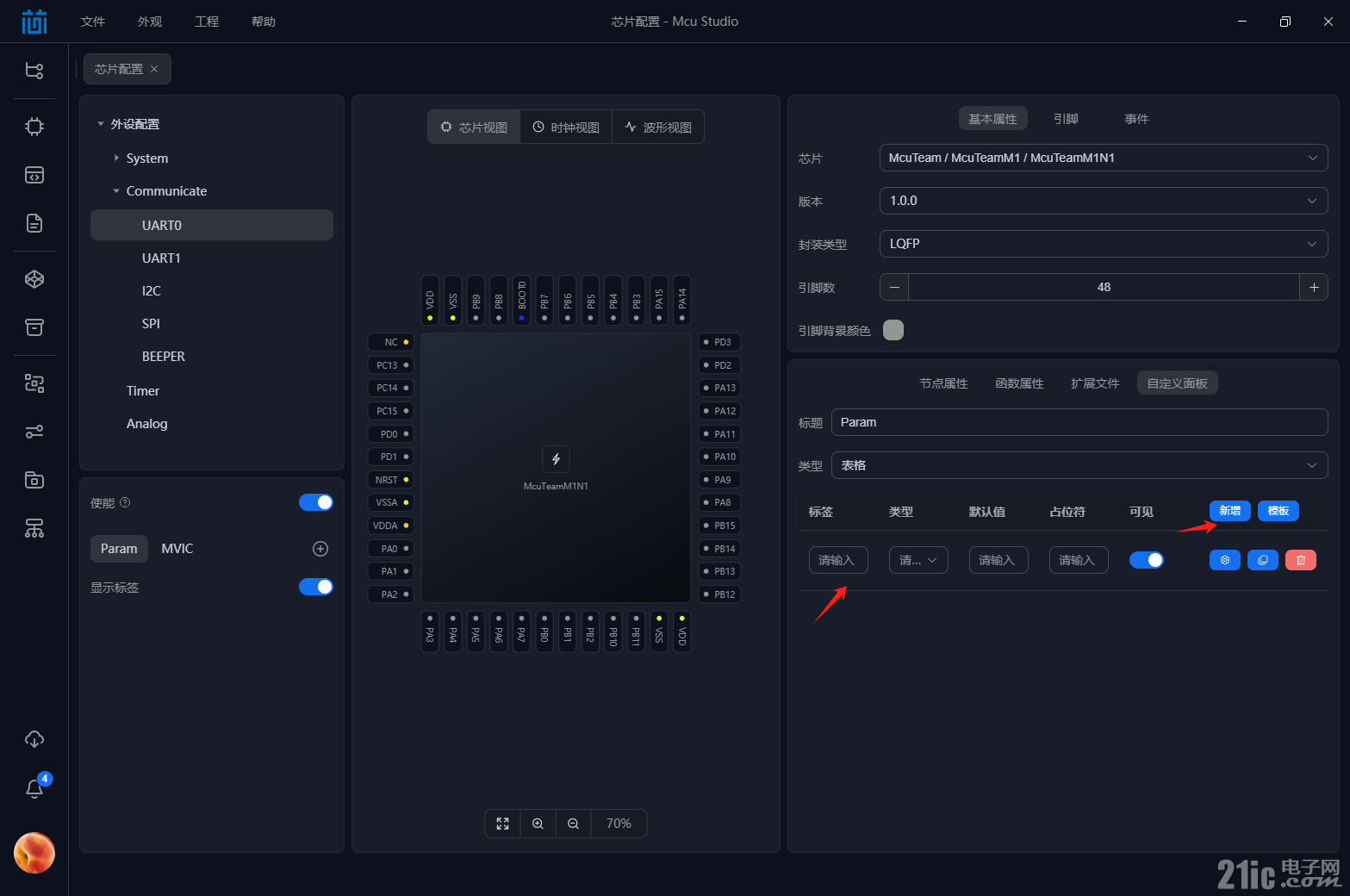The height and width of the screenshot is (896, 1350).
Task: Click the 模板 template button
Action: click(x=1278, y=511)
